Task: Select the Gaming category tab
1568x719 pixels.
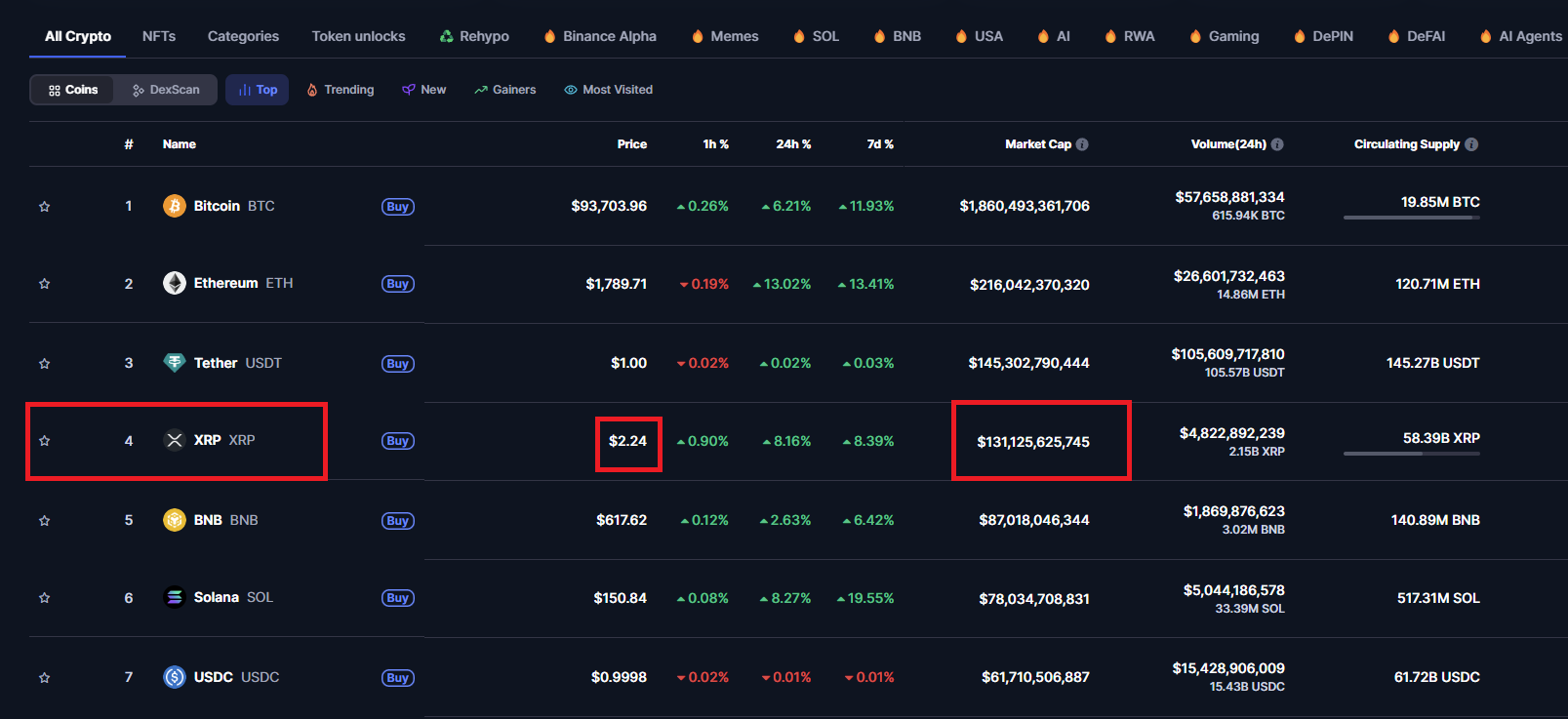Action: point(1225,36)
